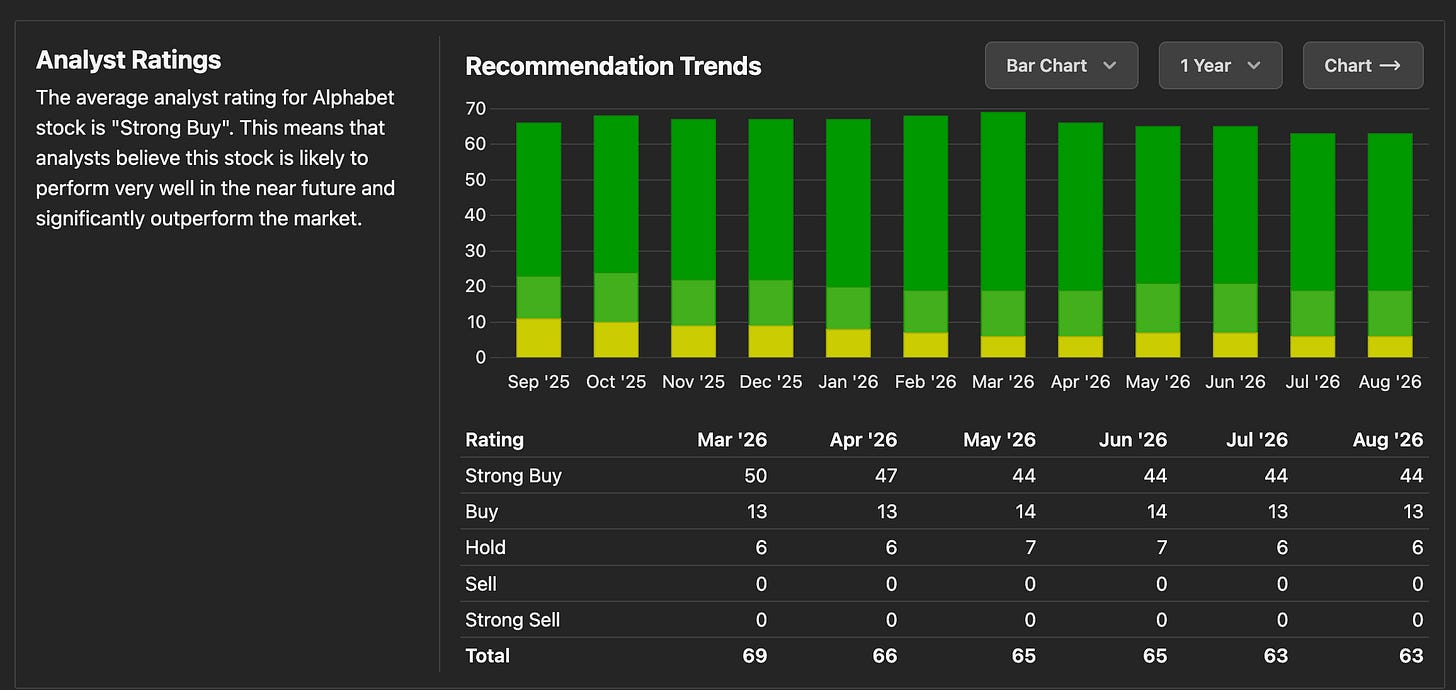Click the Nov '25 stacked bar
This screenshot has width=1456, height=690.
(x=693, y=238)
